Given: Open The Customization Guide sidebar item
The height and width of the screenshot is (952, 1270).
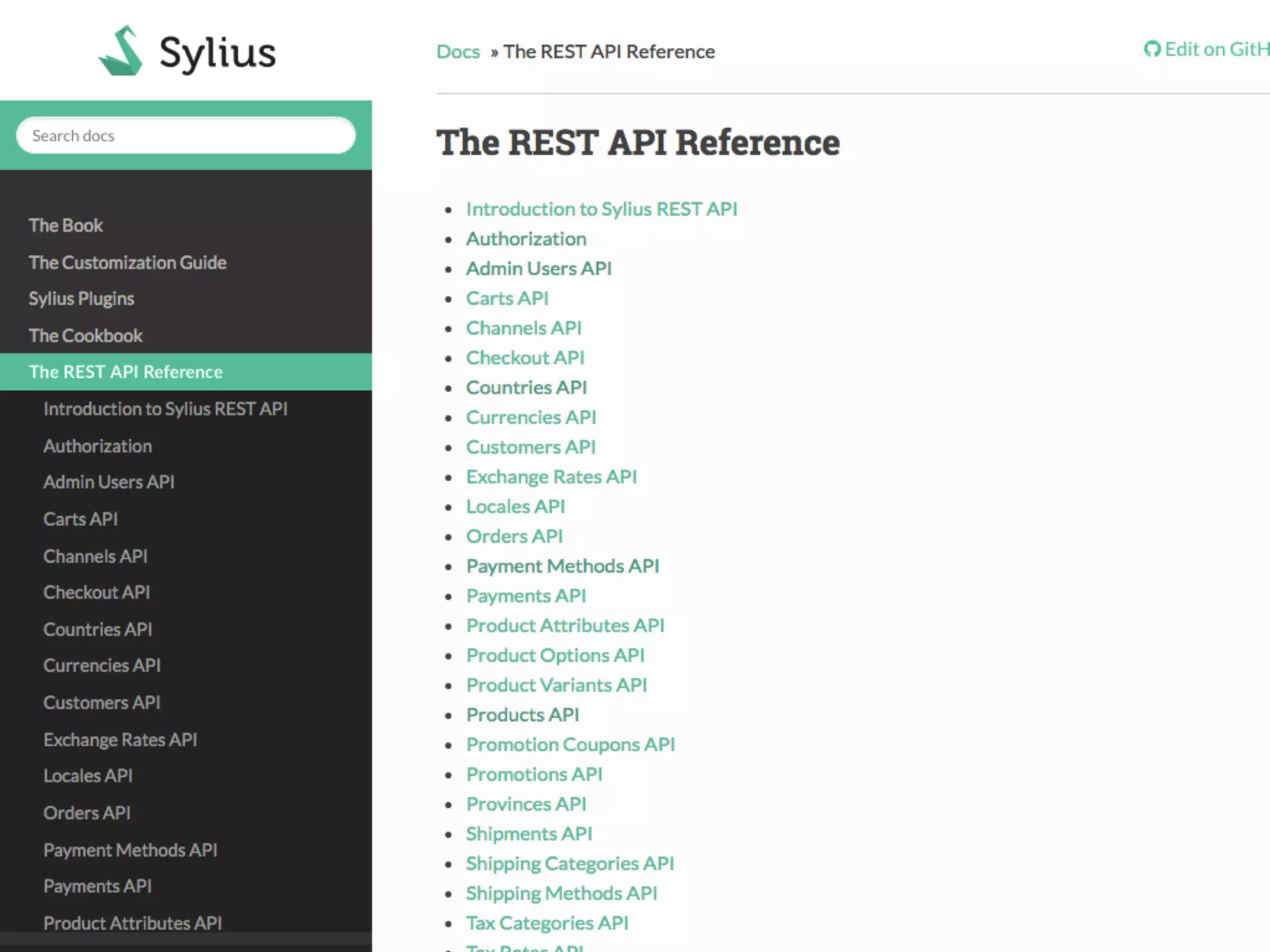Looking at the screenshot, I should pos(127,263).
